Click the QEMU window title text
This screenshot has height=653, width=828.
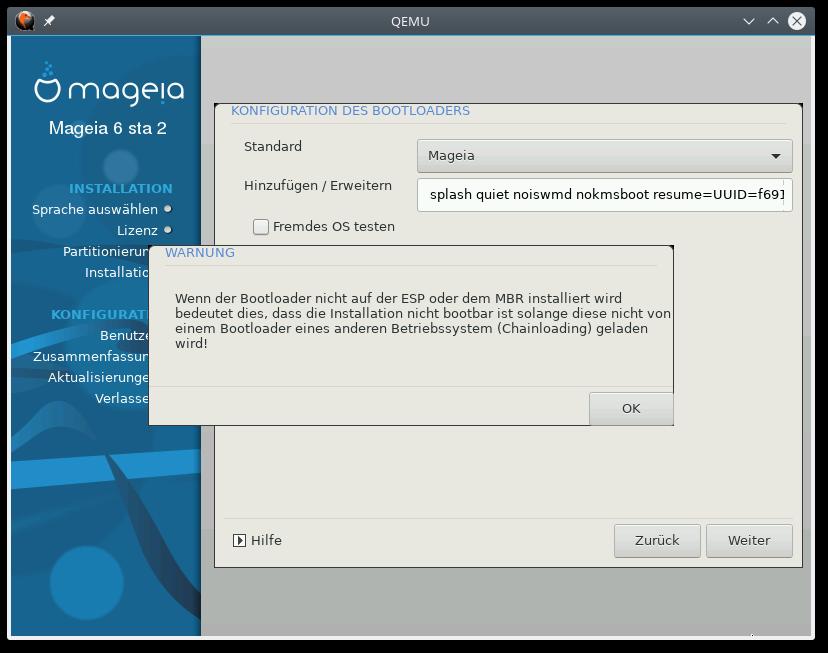click(x=410, y=22)
